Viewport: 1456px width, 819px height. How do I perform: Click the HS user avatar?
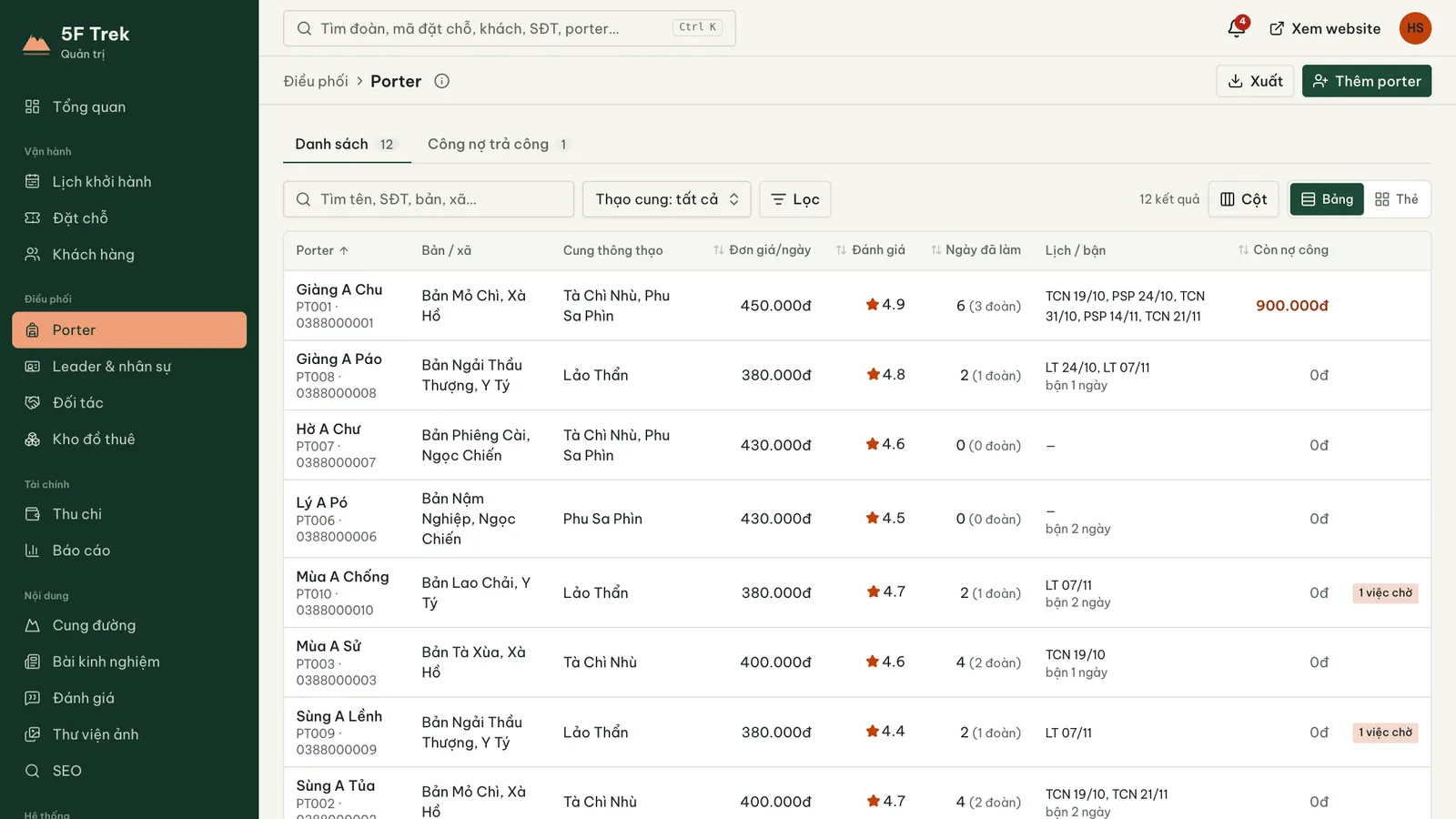coord(1415,28)
